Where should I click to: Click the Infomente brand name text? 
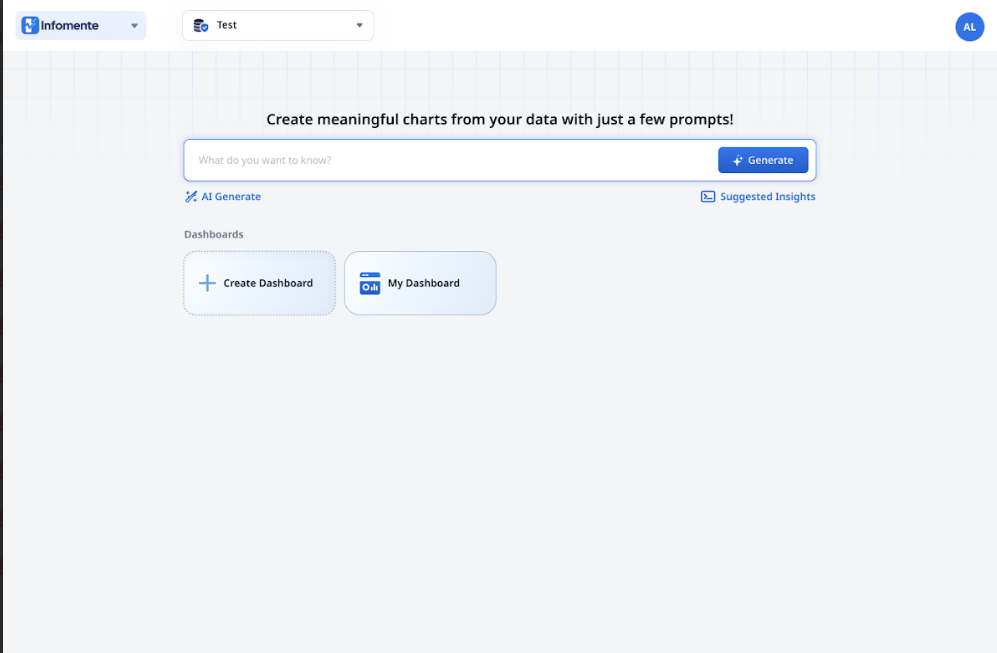pyautogui.click(x=70, y=25)
